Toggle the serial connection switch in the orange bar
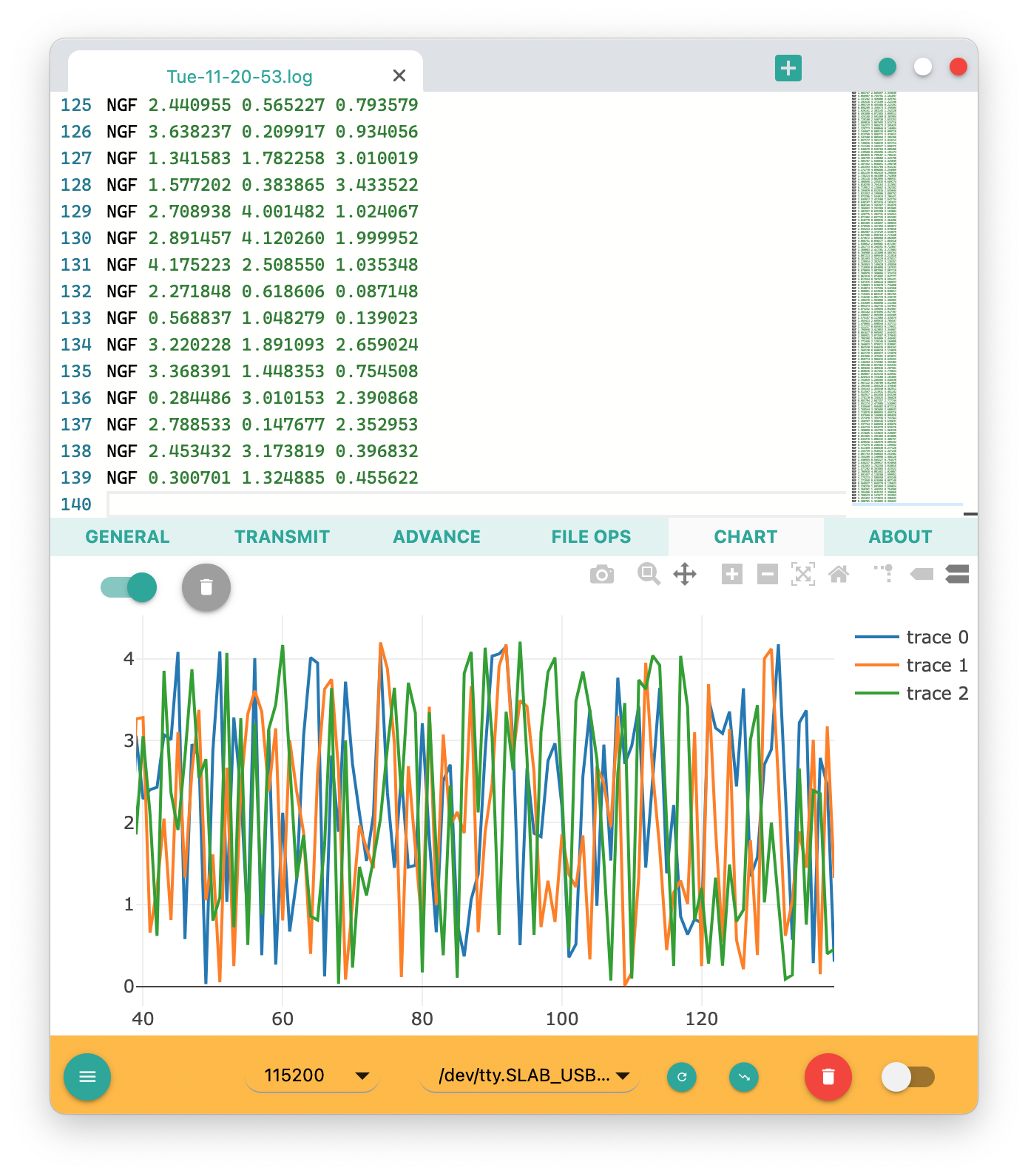Viewport: 1028px width, 1176px height. (x=907, y=1077)
